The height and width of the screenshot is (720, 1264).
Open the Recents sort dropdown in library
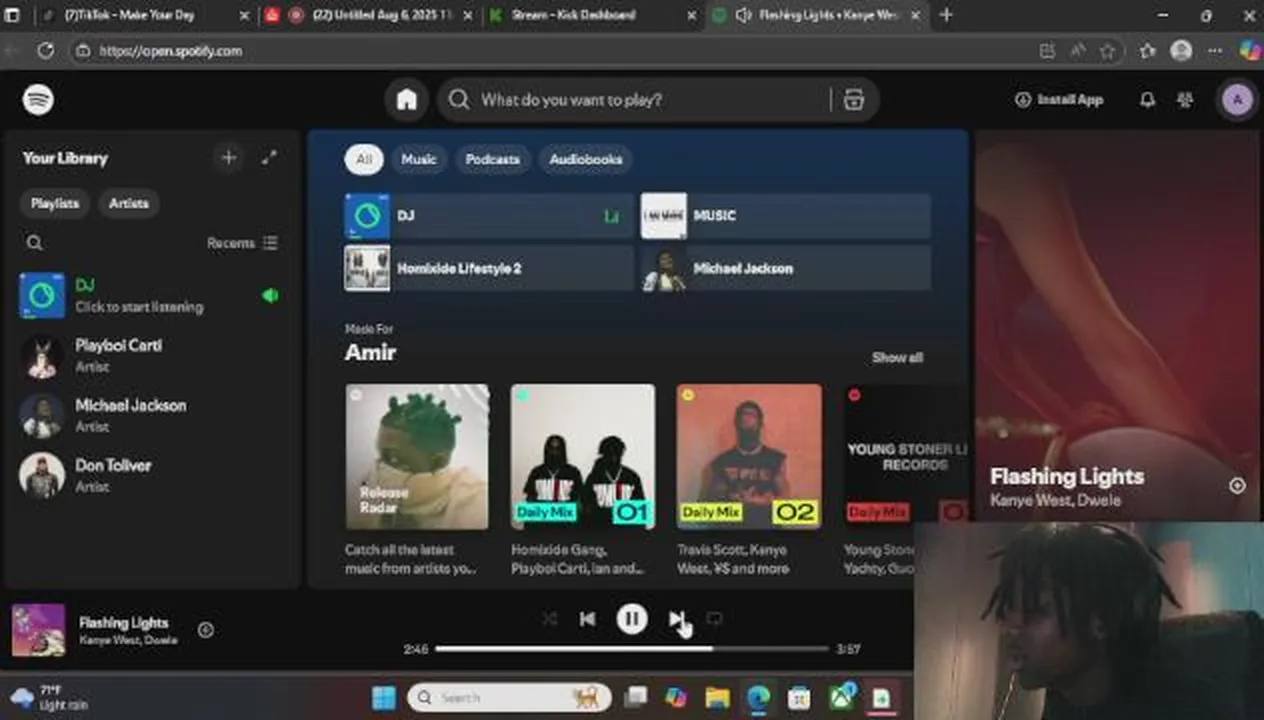(x=242, y=243)
